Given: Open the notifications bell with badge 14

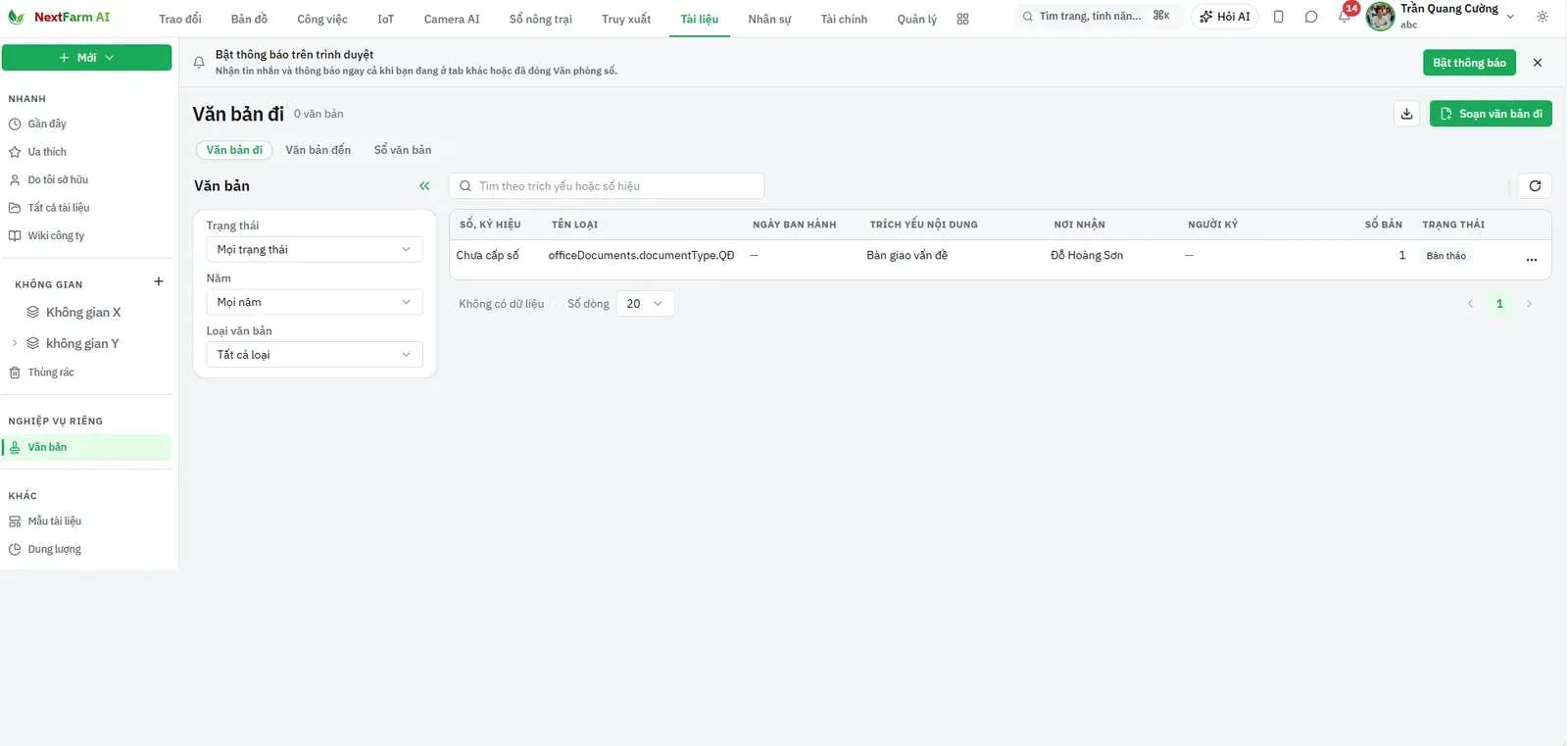Looking at the screenshot, I should [1345, 16].
